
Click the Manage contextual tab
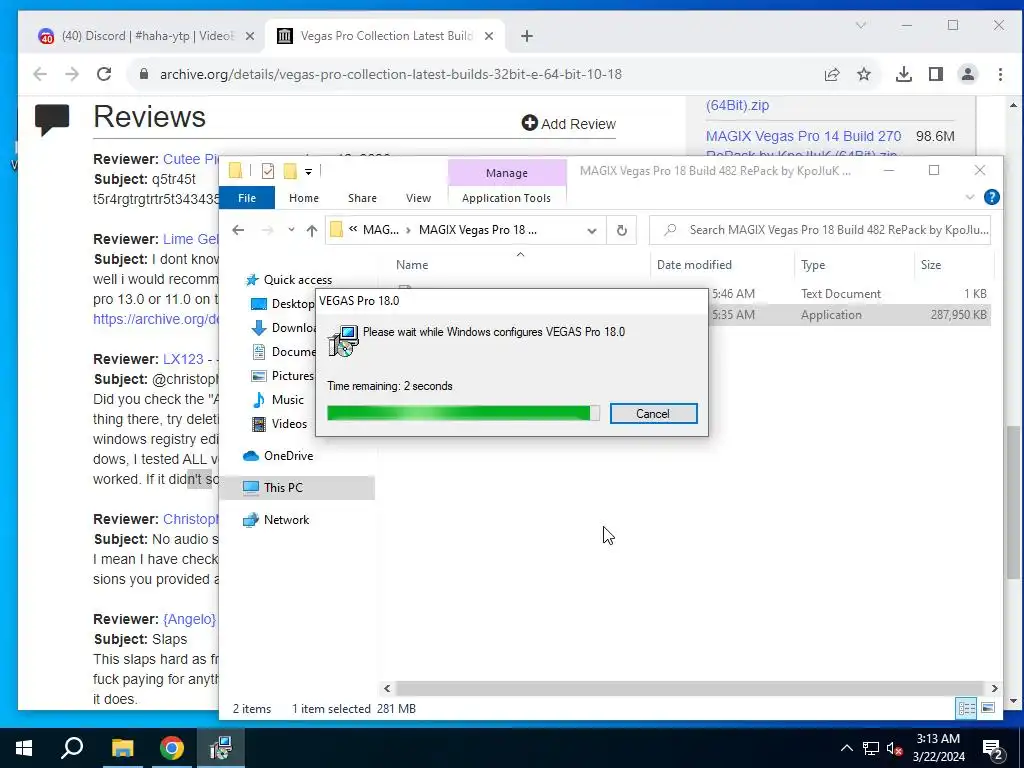tap(507, 173)
